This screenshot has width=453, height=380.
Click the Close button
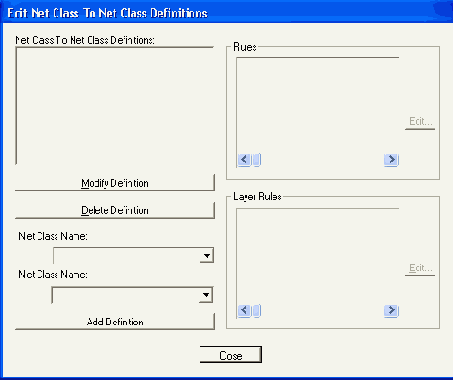[x=231, y=355]
